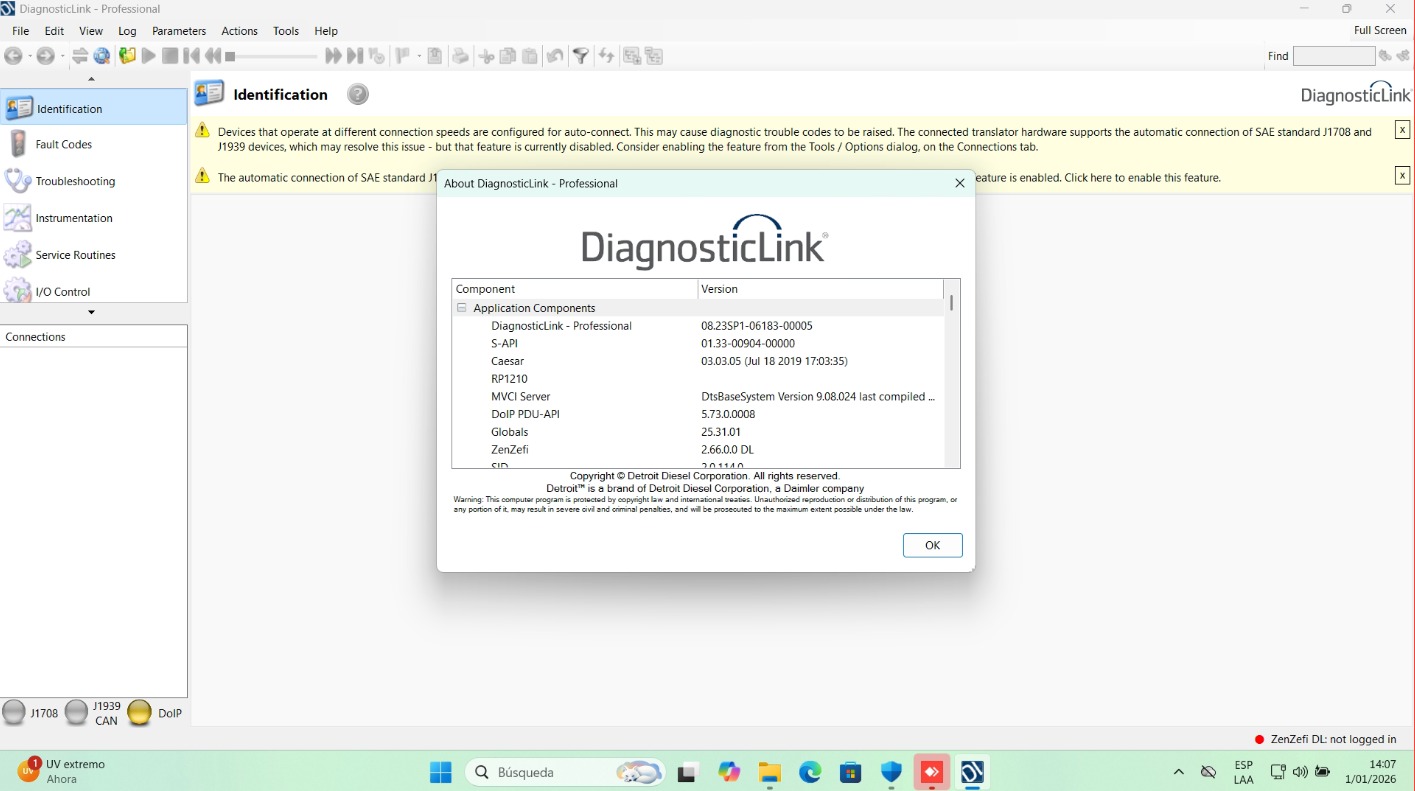1415x791 pixels.
Task: Click the Filter funnel toolbar icon
Action: (580, 56)
